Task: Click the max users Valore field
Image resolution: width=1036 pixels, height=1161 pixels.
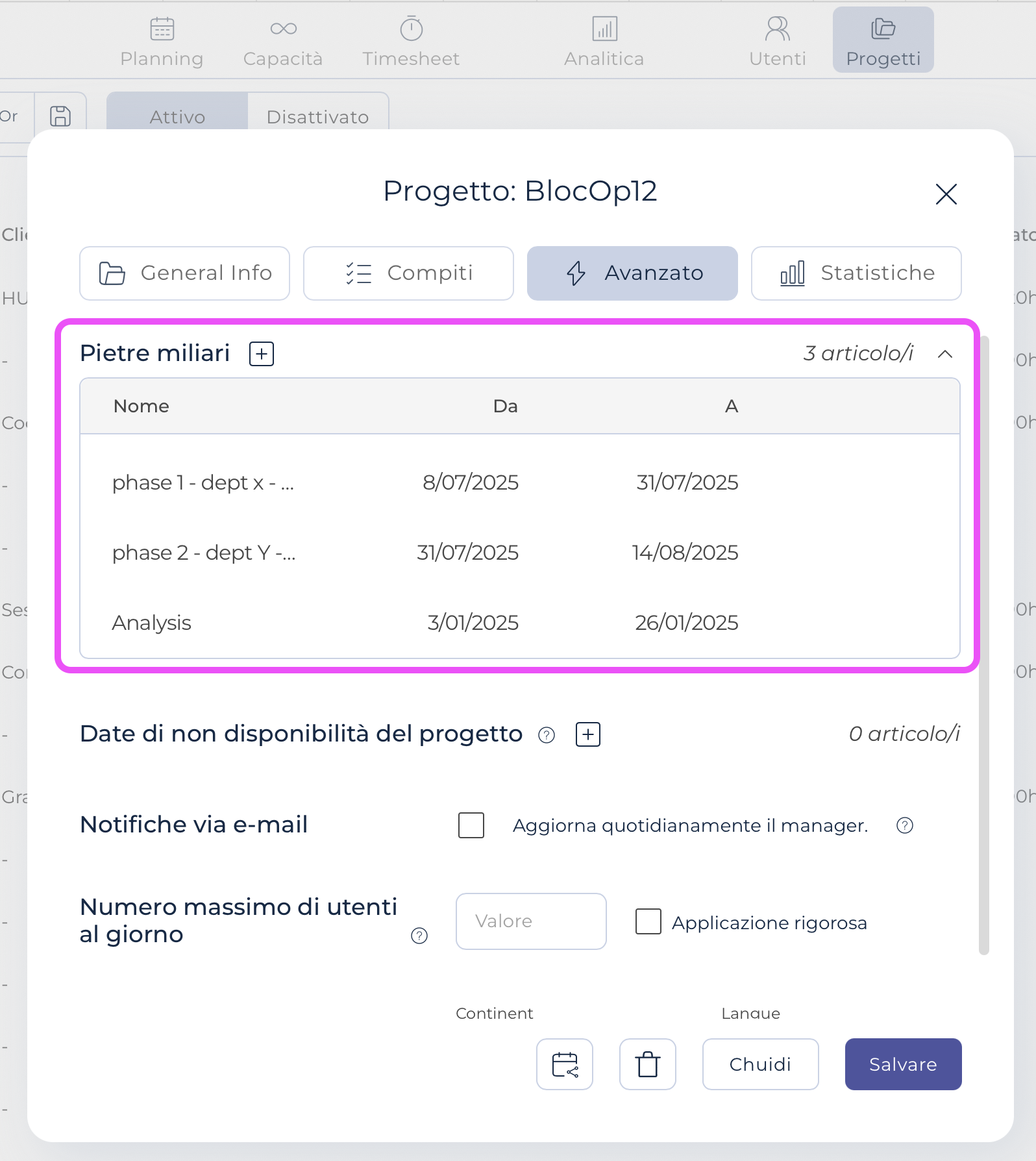Action: point(531,921)
